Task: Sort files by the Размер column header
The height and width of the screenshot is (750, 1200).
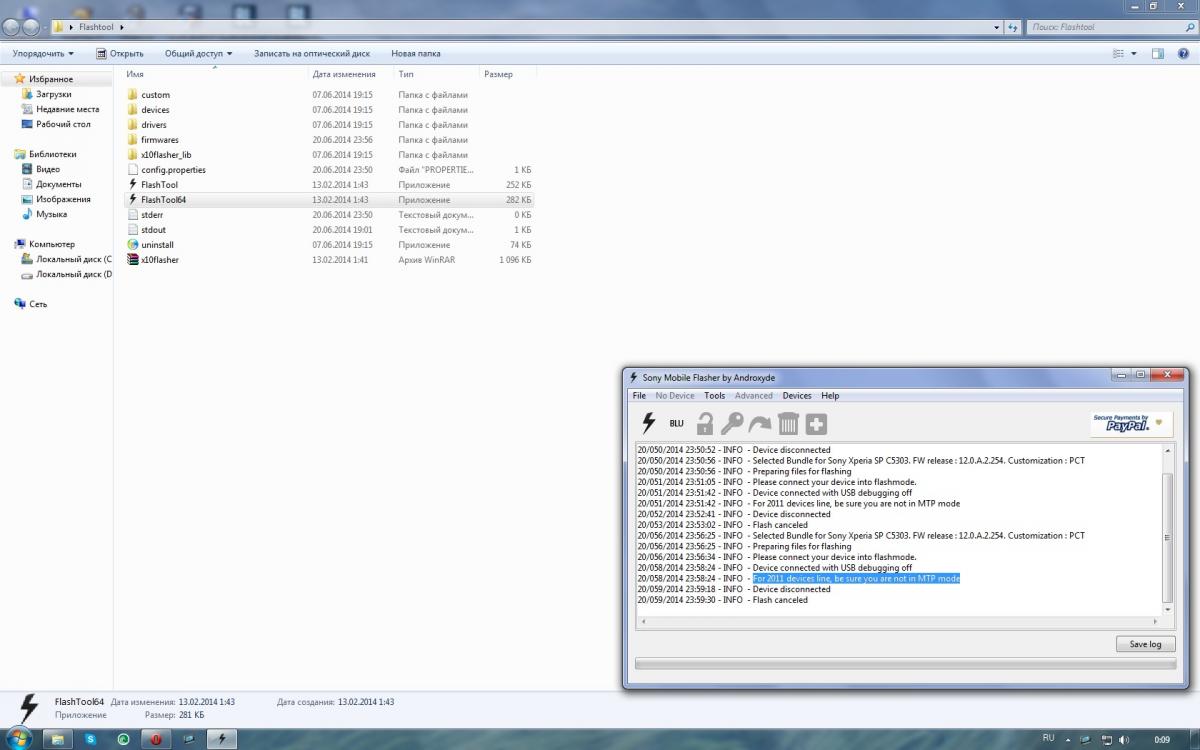Action: tap(507, 74)
